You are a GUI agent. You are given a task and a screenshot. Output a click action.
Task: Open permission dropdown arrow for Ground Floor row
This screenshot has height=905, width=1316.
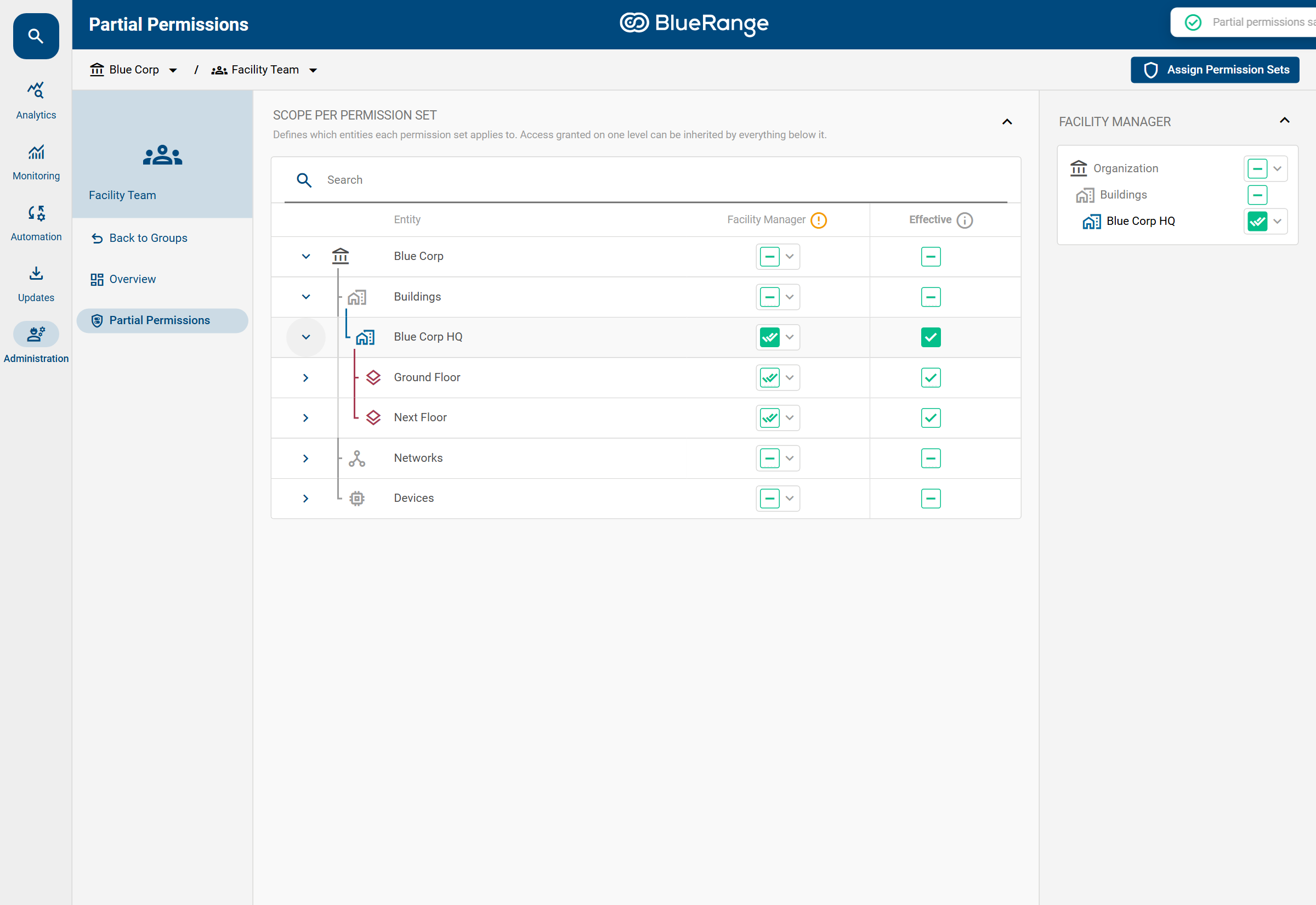(790, 378)
